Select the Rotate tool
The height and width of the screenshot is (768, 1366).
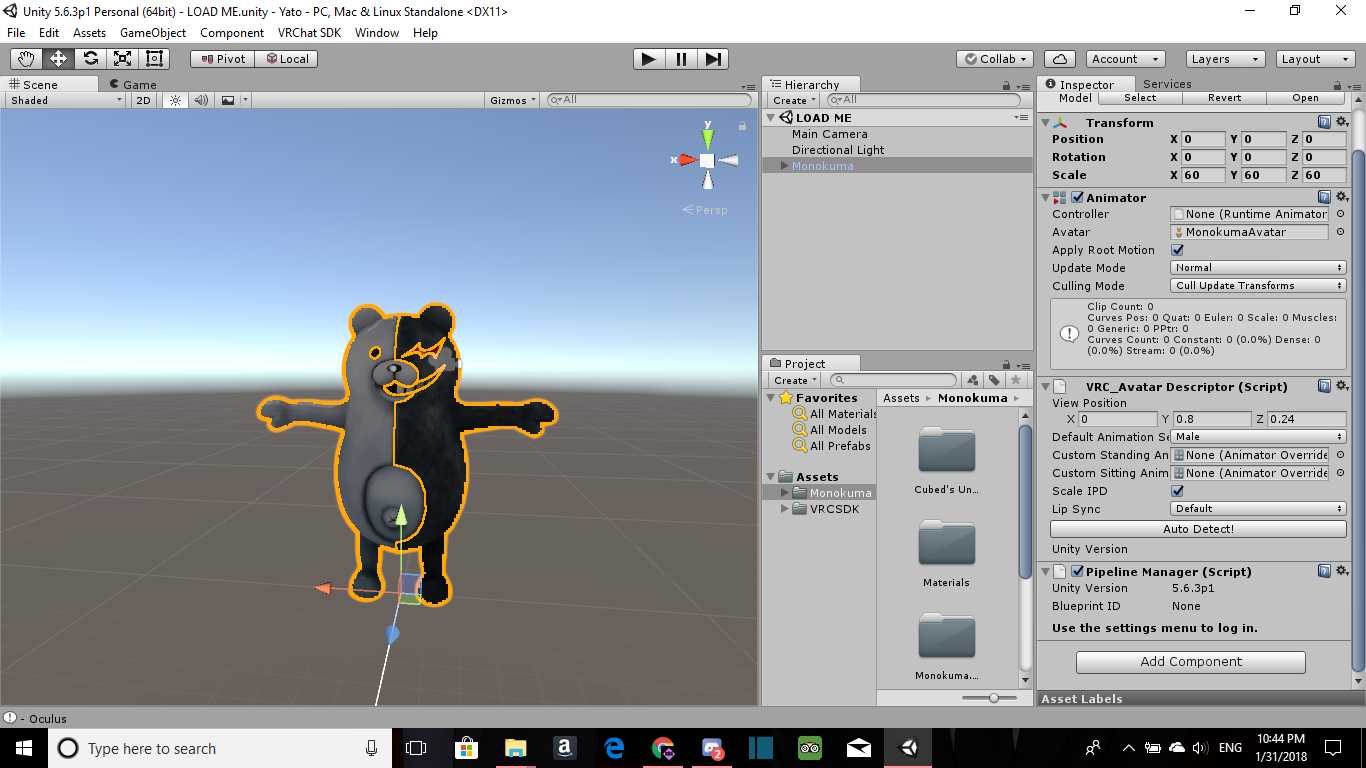click(x=90, y=59)
